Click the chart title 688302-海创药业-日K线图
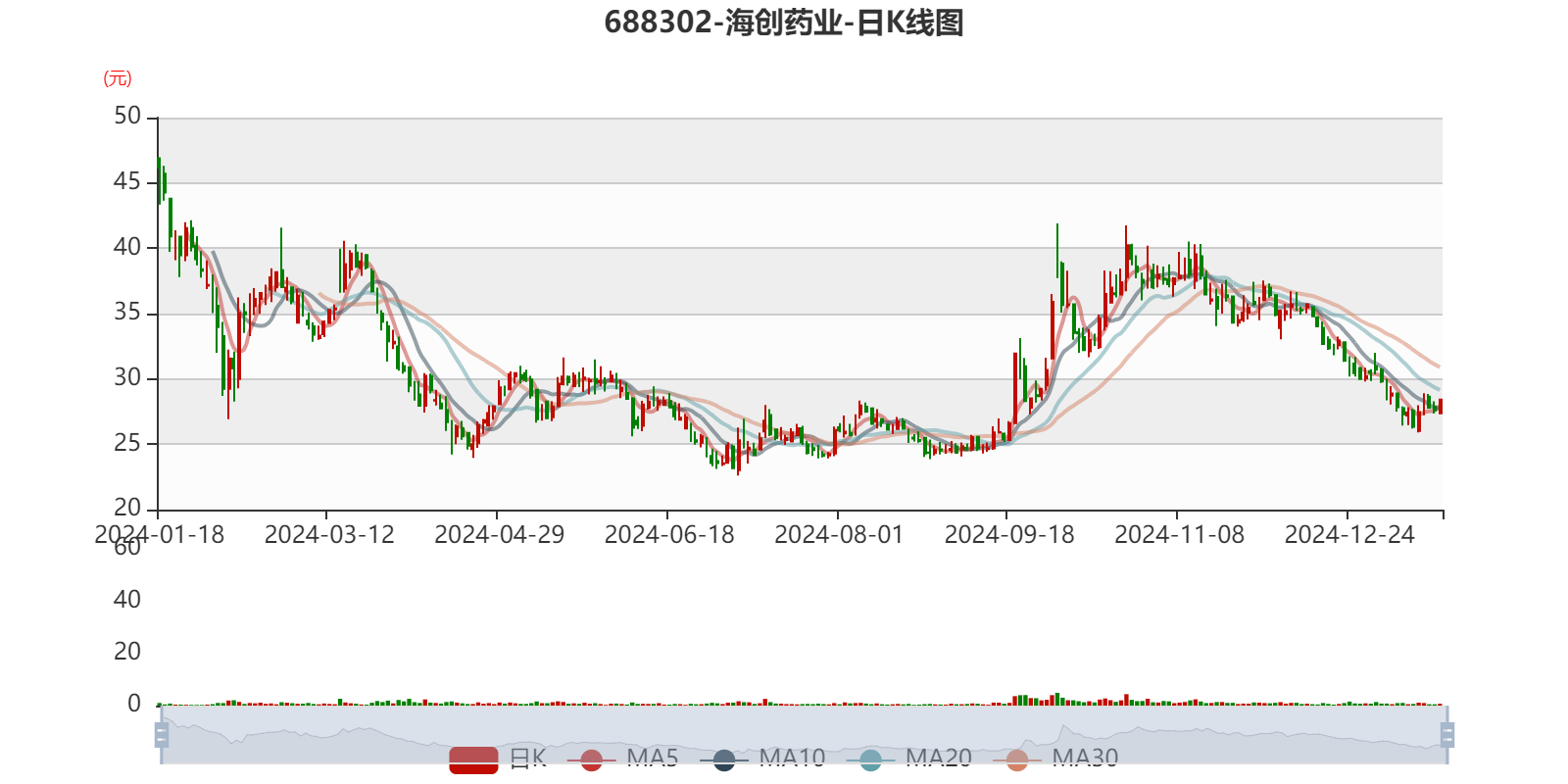The height and width of the screenshot is (784, 1568). [784, 22]
